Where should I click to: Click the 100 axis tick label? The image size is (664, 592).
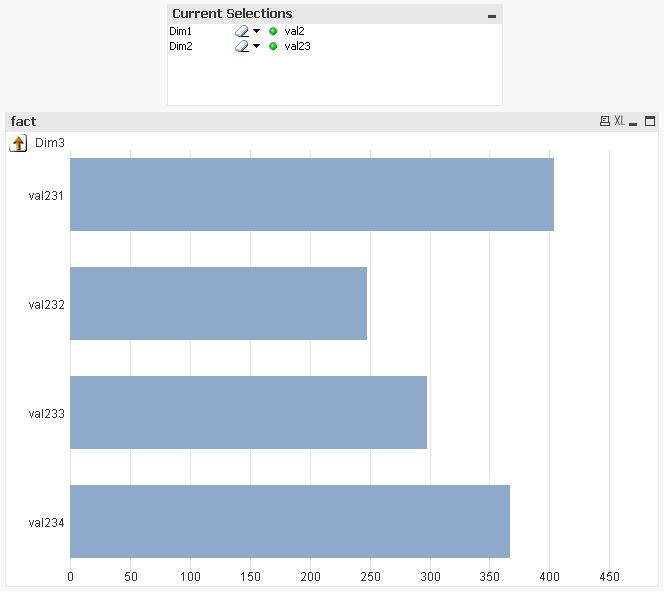coord(190,577)
